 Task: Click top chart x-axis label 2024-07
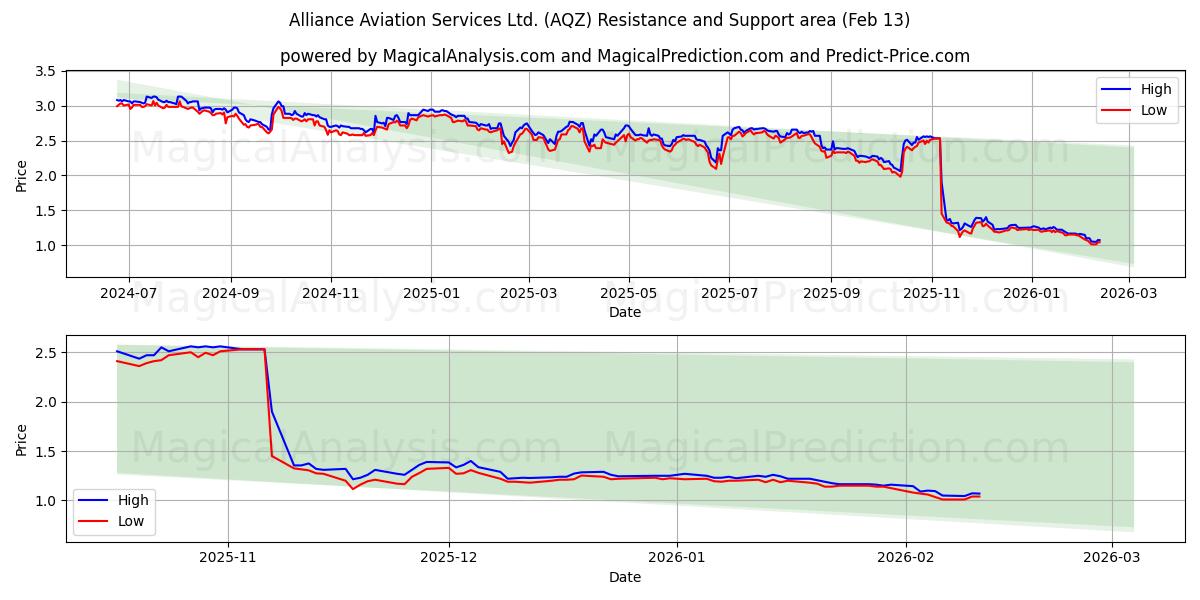coord(130,294)
